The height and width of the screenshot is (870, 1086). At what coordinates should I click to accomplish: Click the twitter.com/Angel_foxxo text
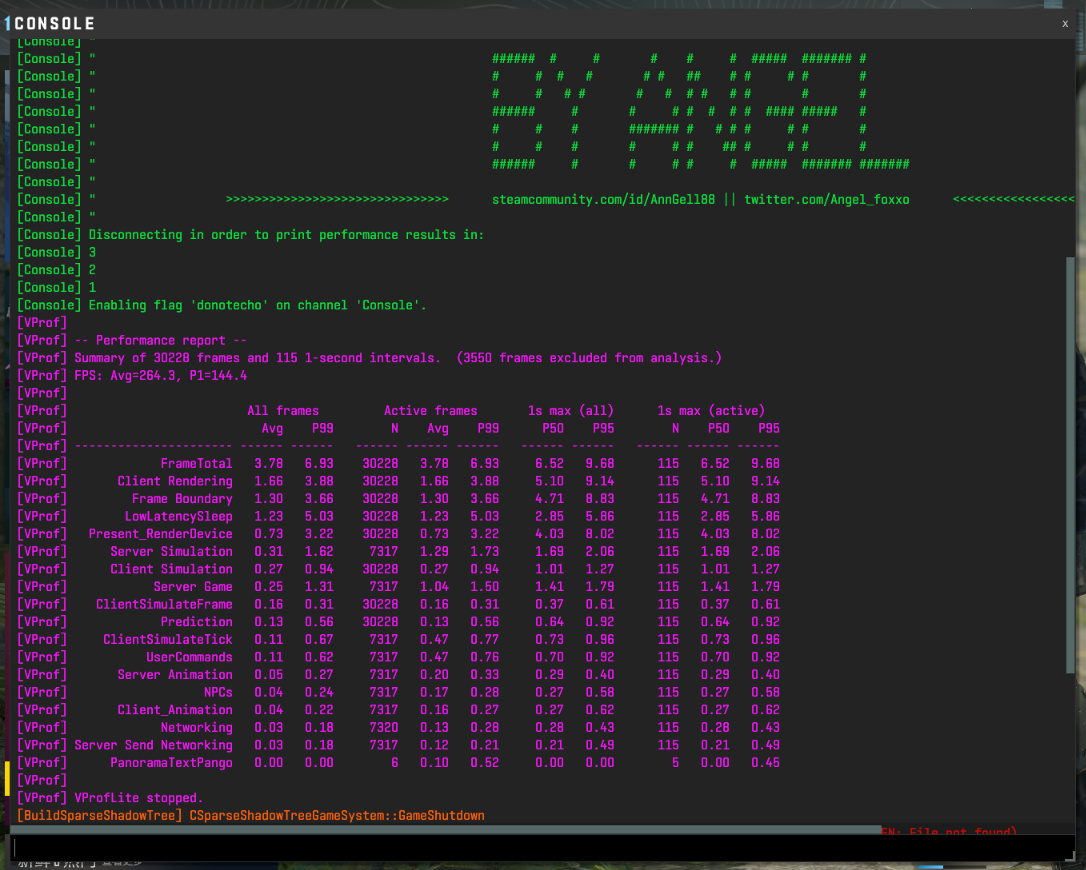pyautogui.click(x=827, y=199)
